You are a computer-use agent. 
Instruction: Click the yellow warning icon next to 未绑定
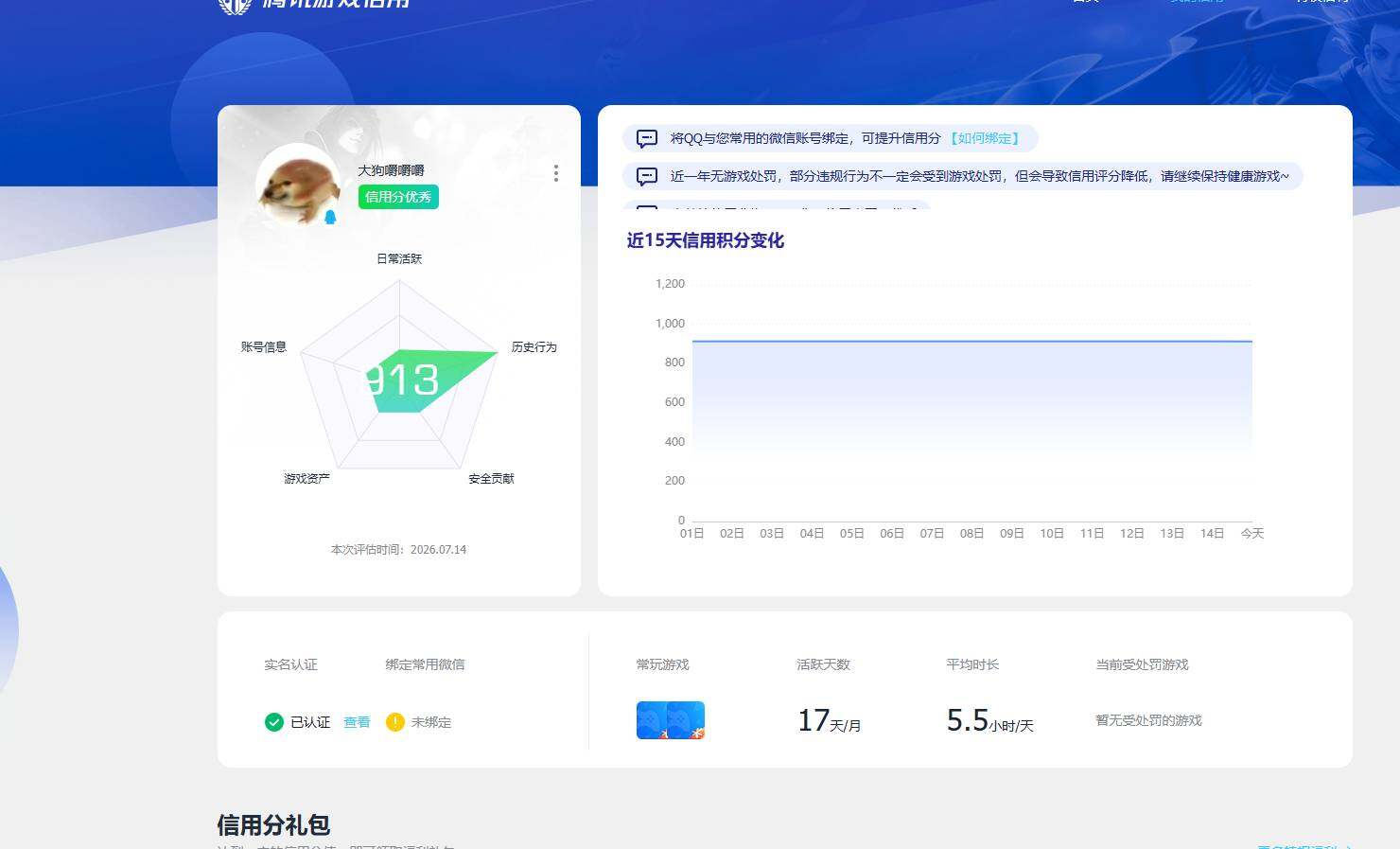click(x=395, y=722)
